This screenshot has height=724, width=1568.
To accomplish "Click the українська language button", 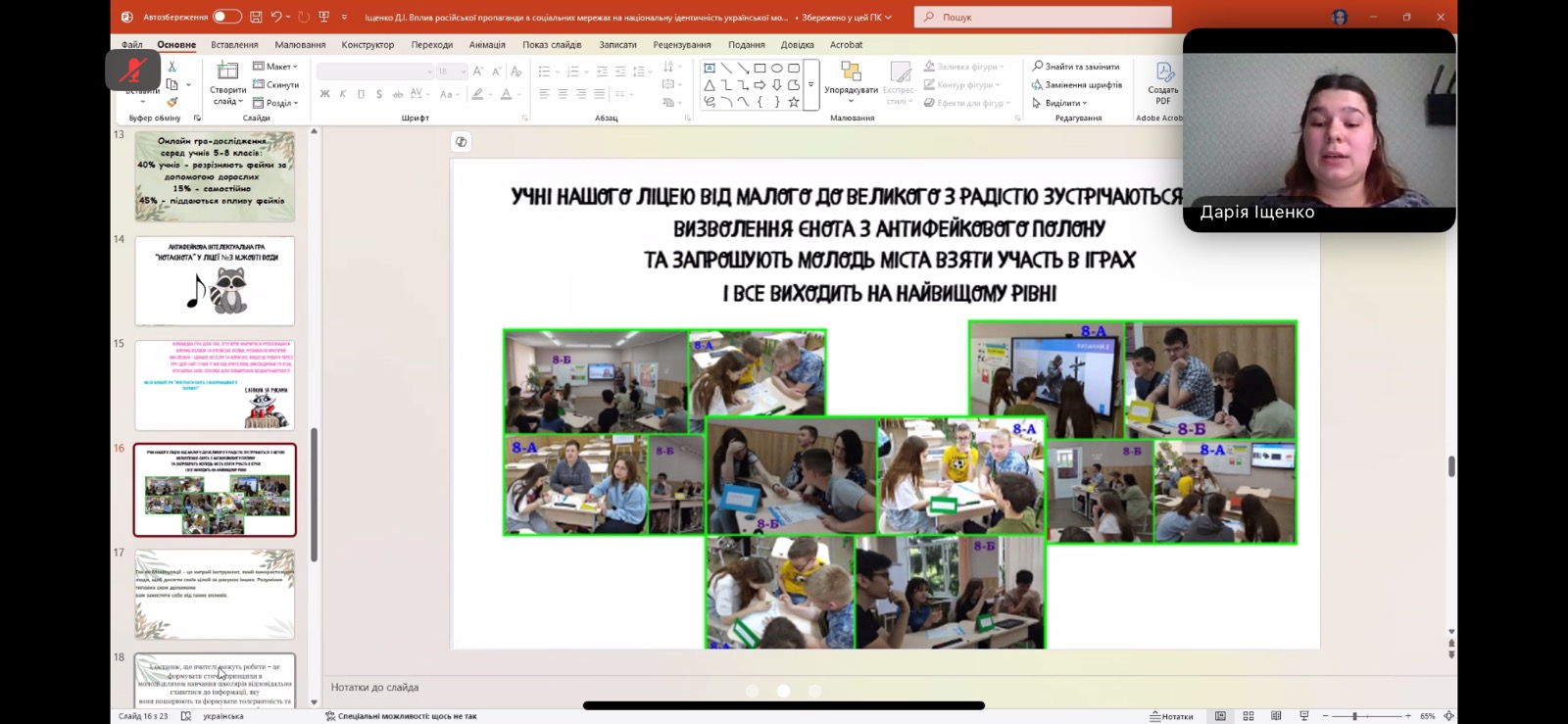I will pos(223,716).
